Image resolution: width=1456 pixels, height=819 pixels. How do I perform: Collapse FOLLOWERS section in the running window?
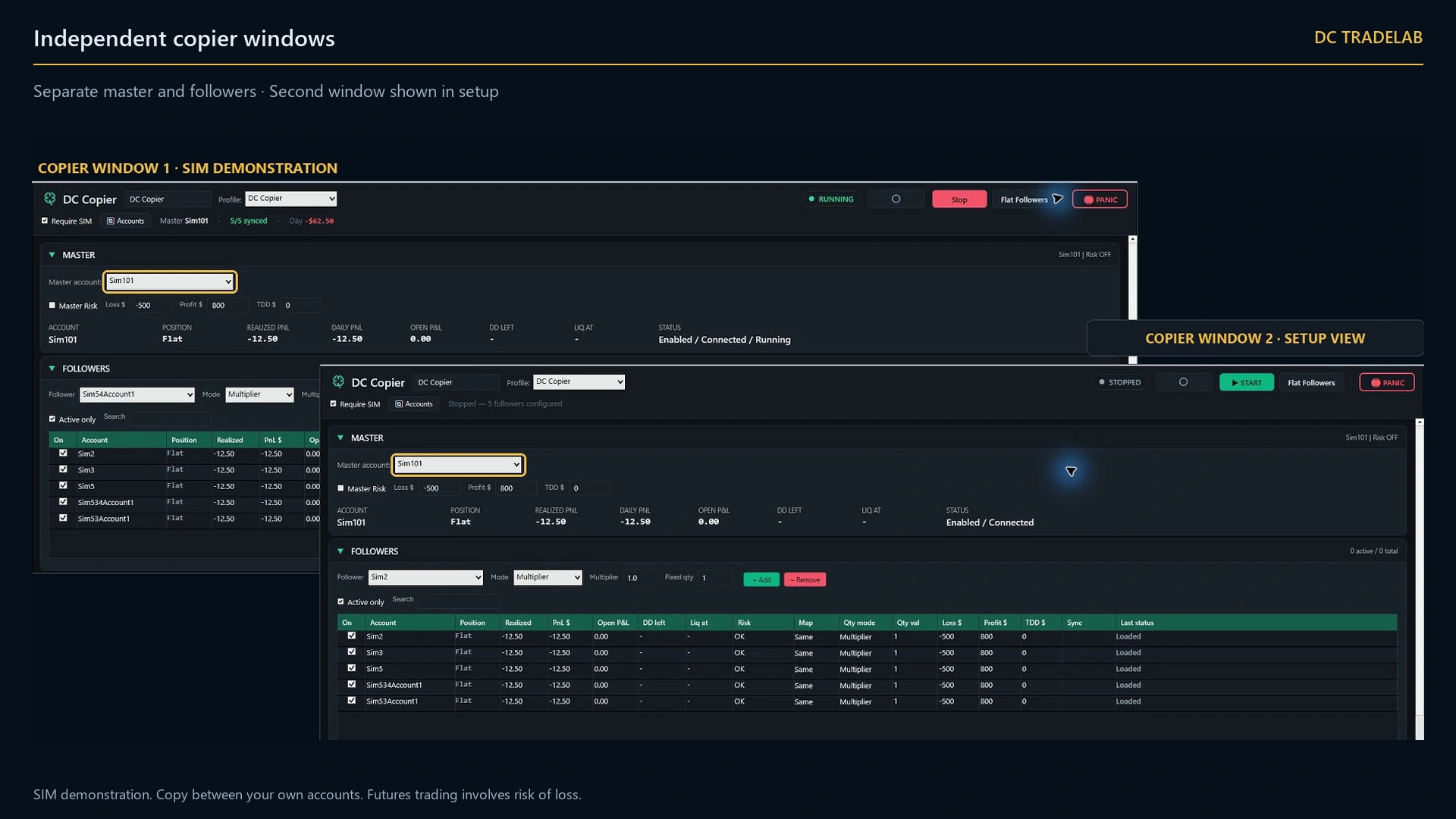tap(52, 369)
